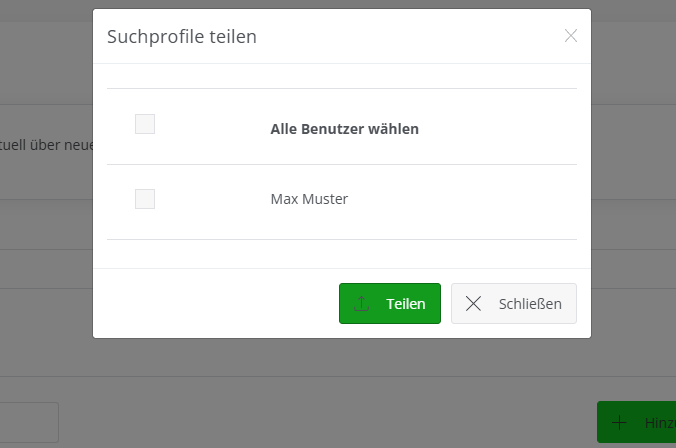Click the X icon in the dialog header

pos(571,36)
